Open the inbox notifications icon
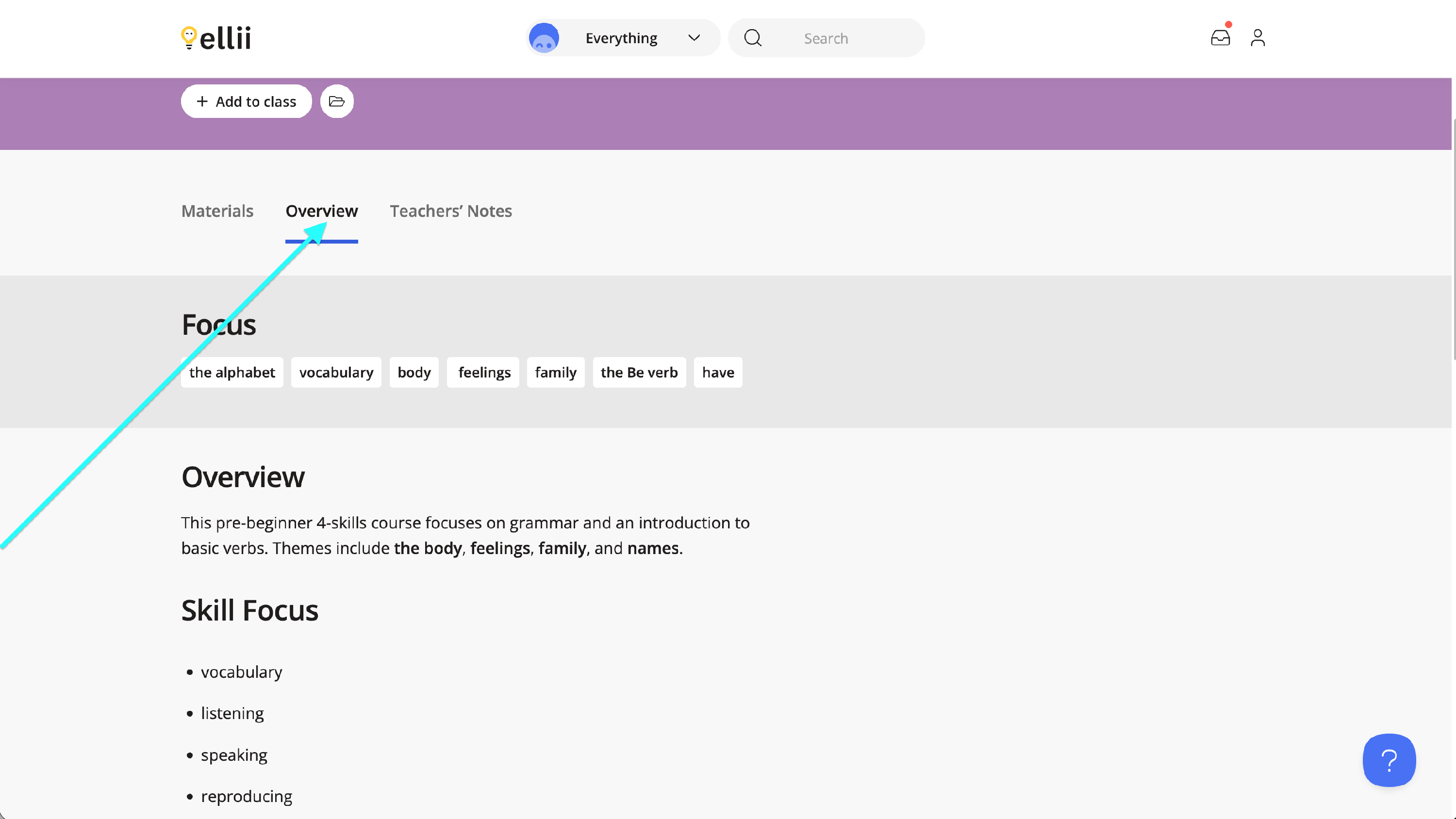 tap(1220, 38)
